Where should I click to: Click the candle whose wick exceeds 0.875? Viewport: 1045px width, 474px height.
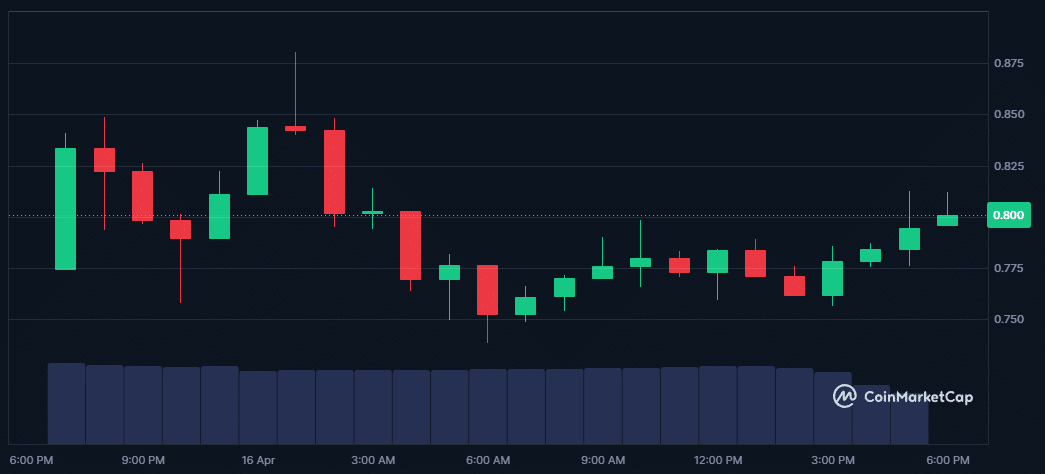pos(295,128)
